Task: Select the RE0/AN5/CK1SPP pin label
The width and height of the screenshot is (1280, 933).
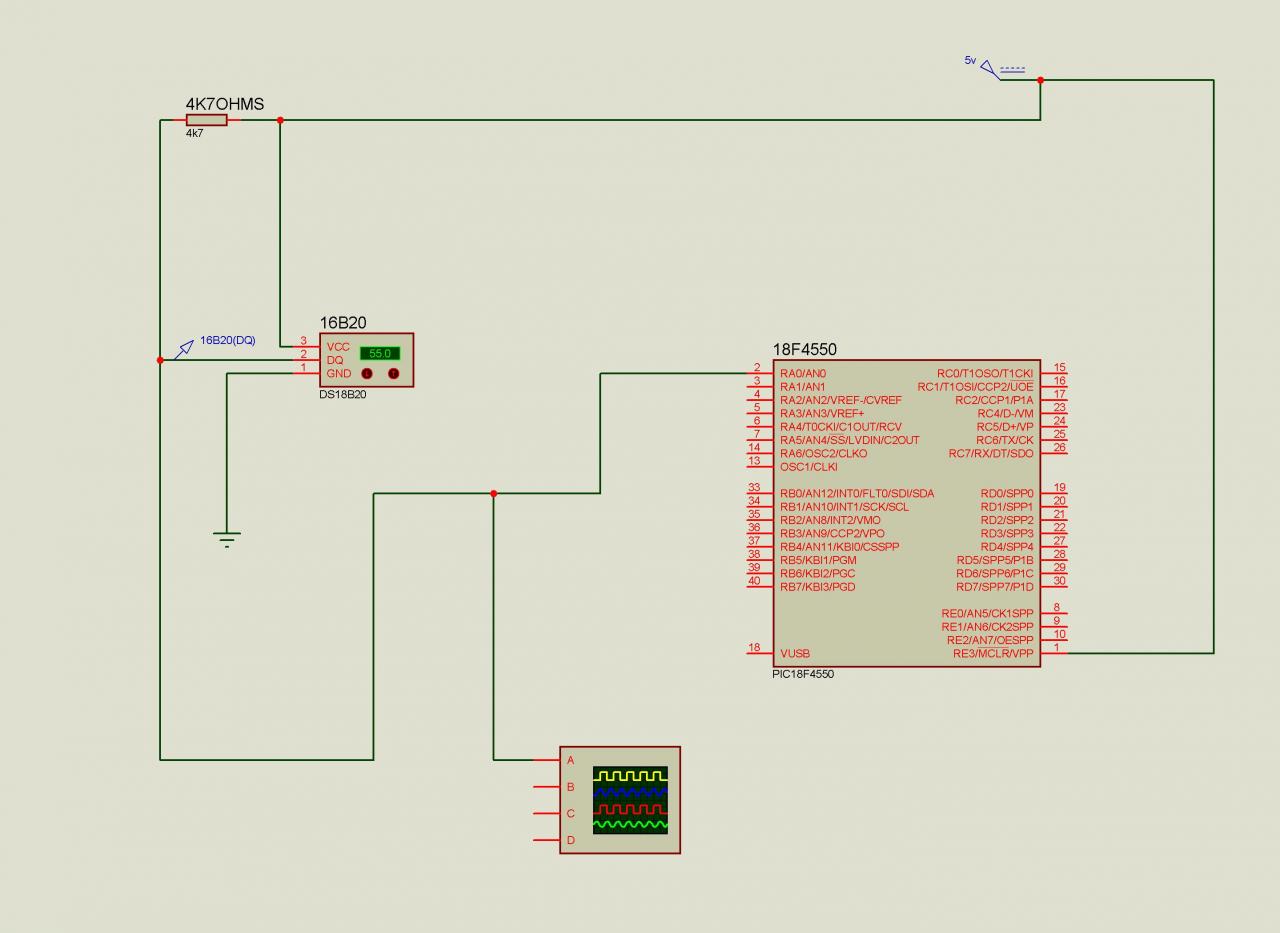Action: coord(987,614)
